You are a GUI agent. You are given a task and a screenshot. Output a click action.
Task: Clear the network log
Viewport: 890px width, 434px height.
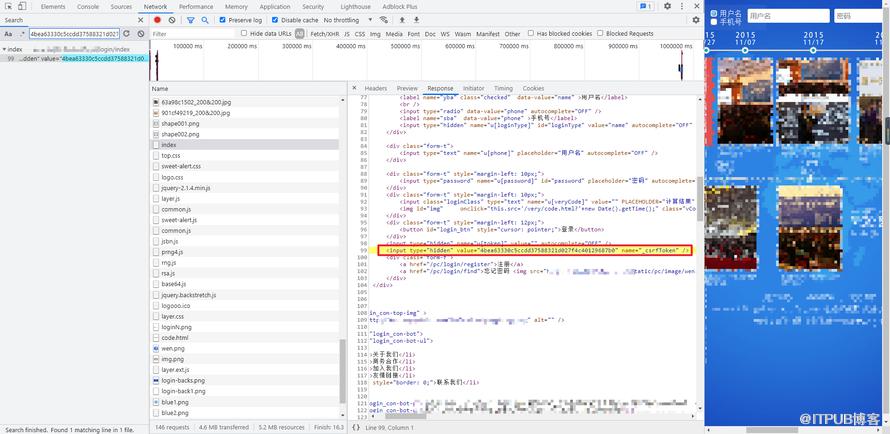[172, 20]
